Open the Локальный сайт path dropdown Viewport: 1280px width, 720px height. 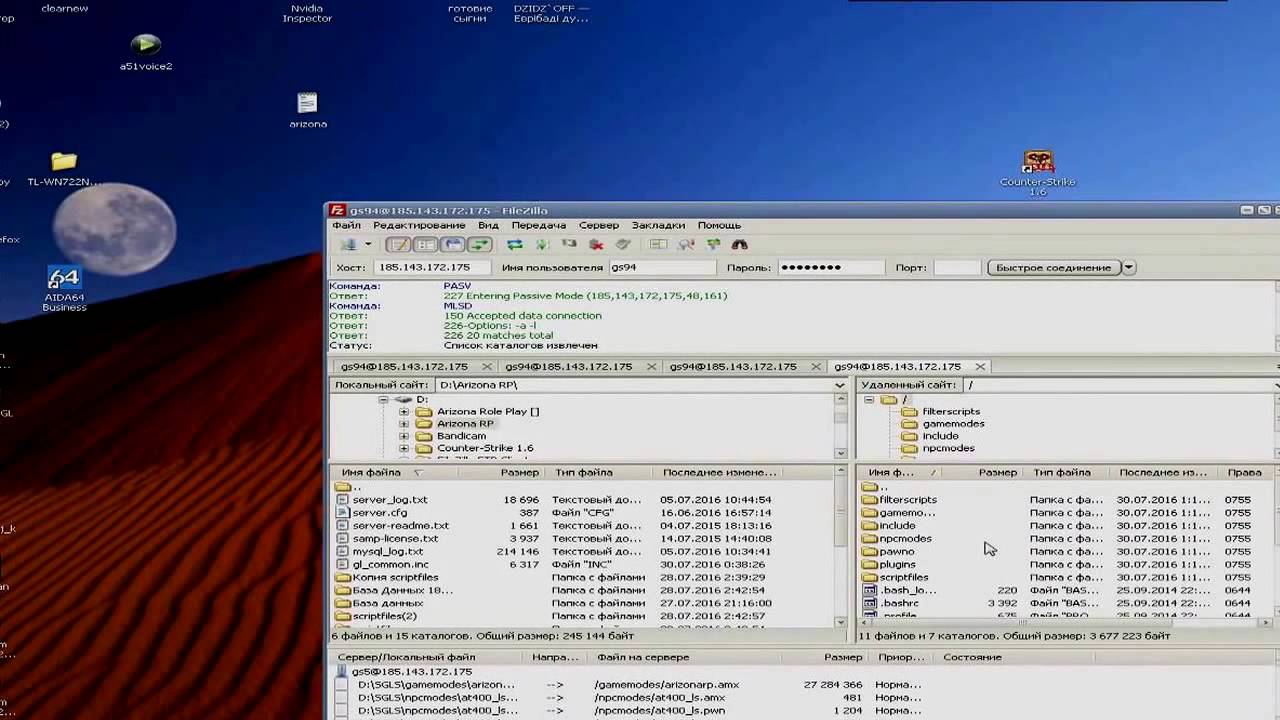[839, 385]
